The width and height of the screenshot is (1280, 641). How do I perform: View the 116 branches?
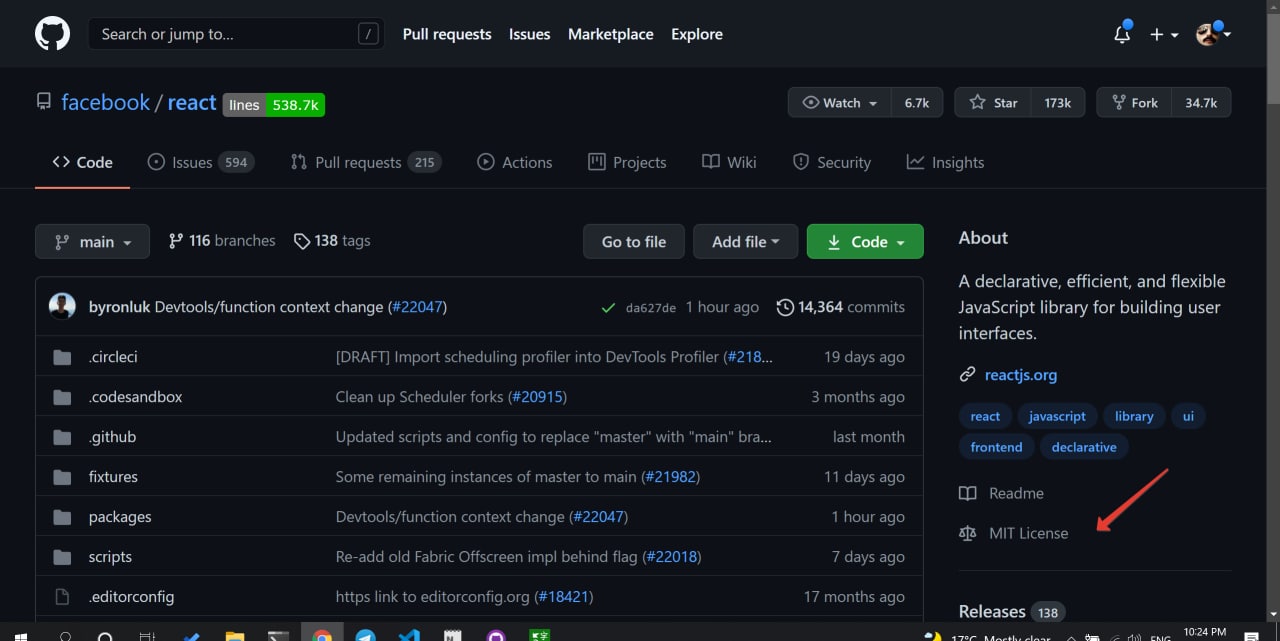click(222, 241)
